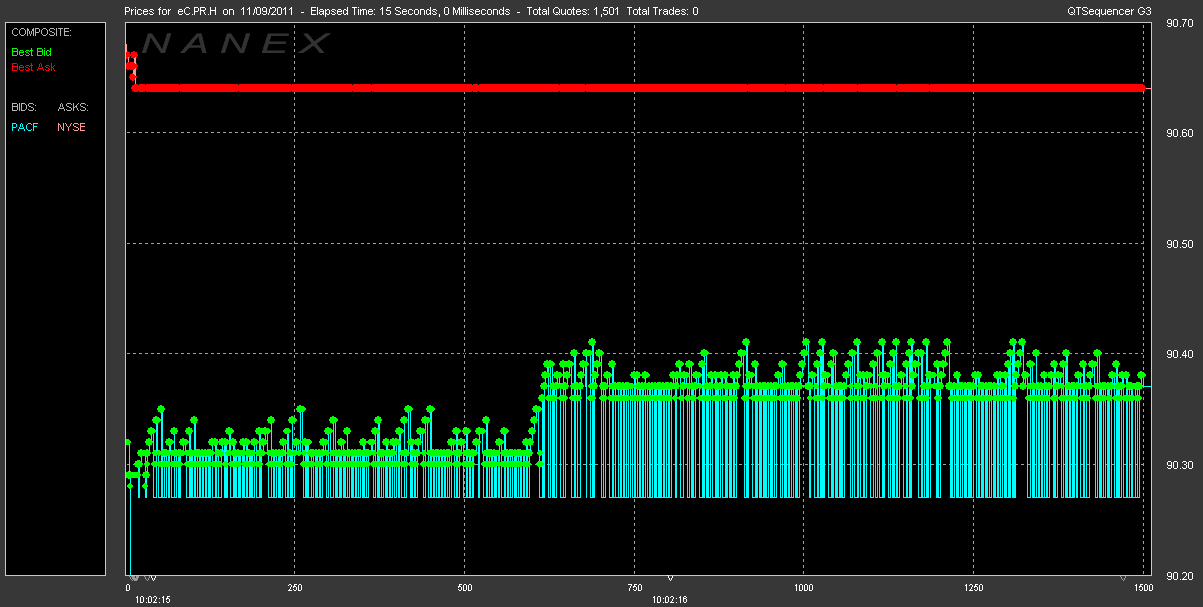Click the "NYSE" legend entry

point(71,127)
